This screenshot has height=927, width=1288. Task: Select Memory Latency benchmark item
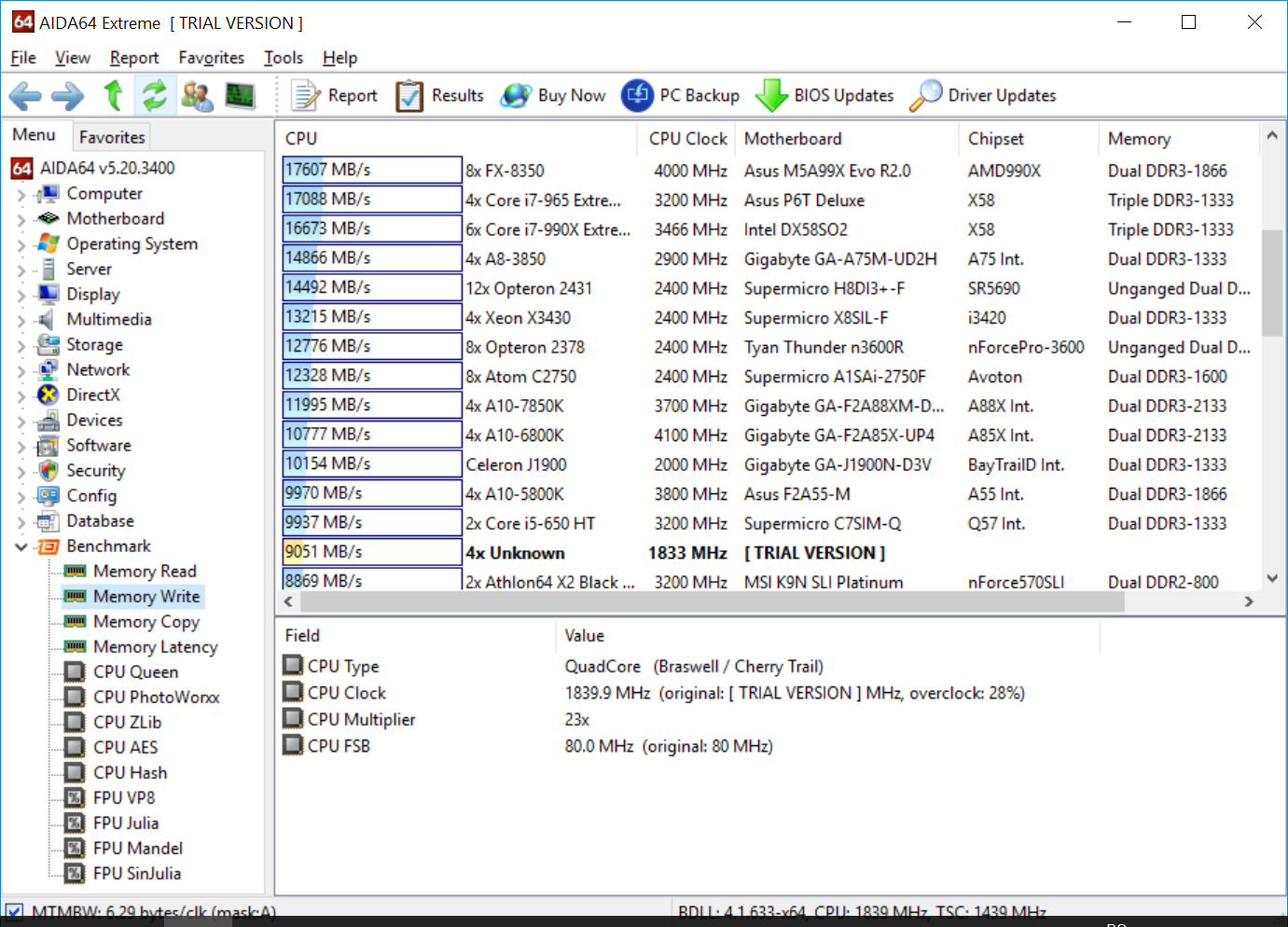pos(155,647)
